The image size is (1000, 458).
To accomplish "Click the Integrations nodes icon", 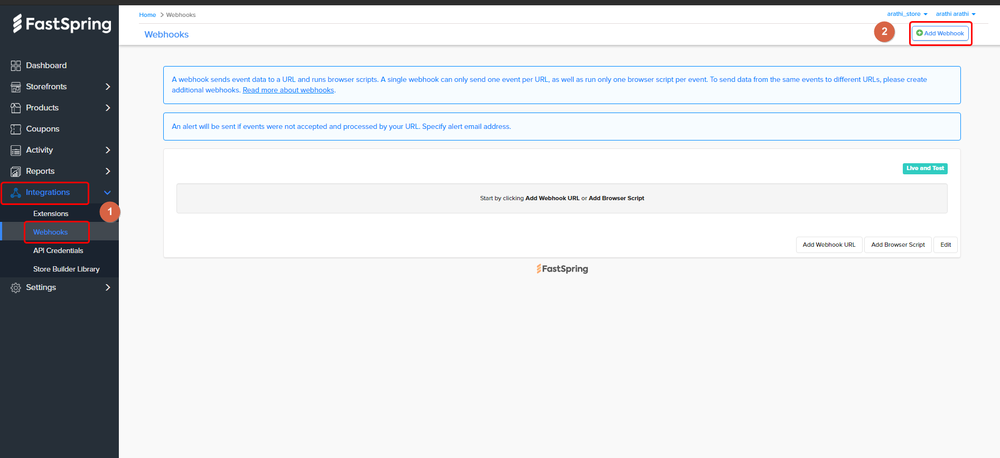I will pyautogui.click(x=16, y=193).
